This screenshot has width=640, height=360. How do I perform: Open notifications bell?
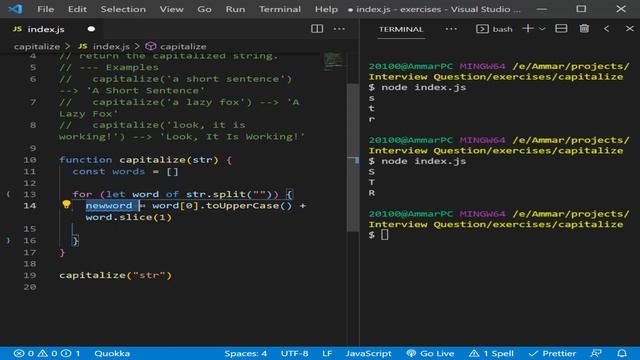[x=622, y=353]
